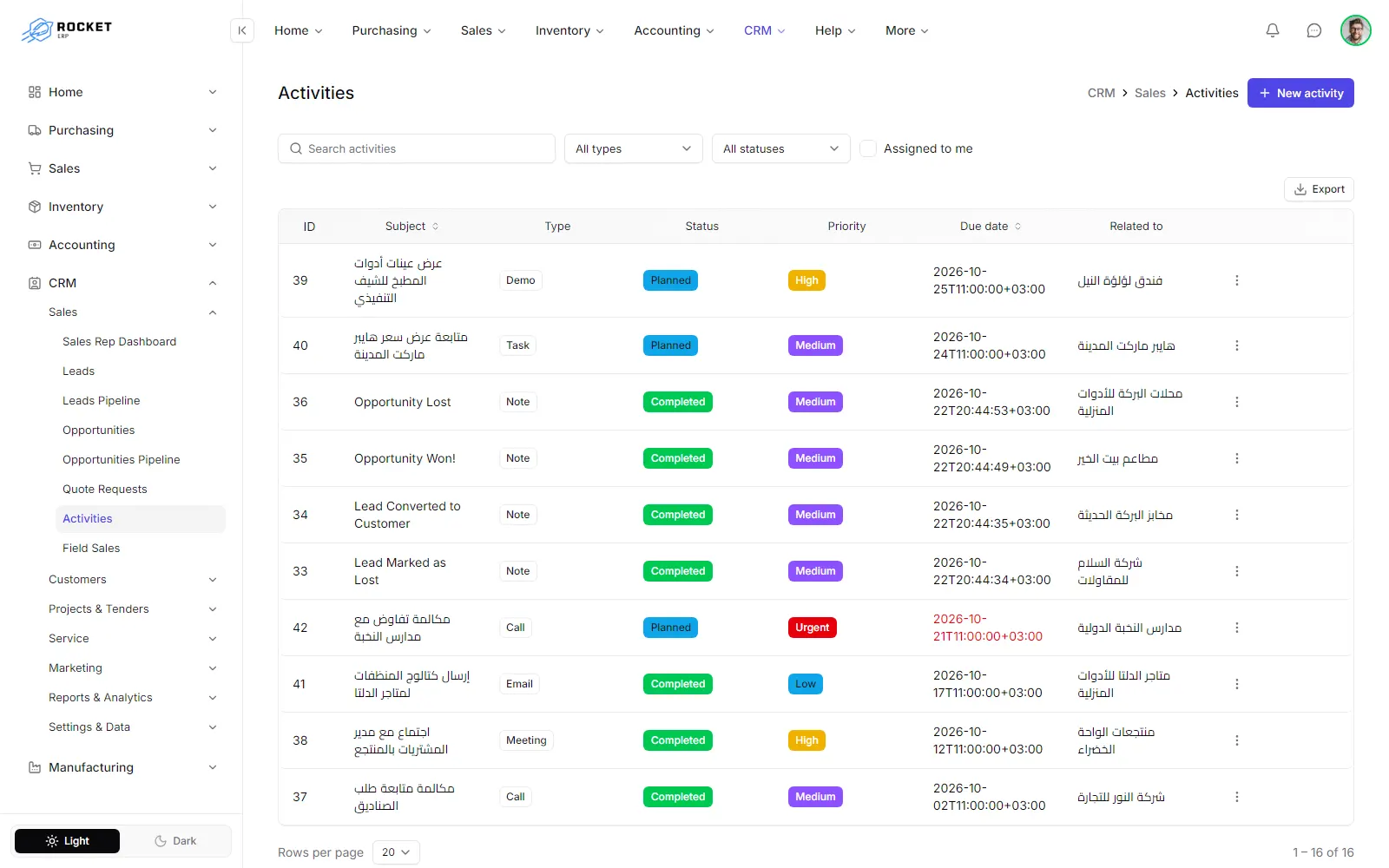
Task: Open the Purchasing top menu
Action: (x=392, y=30)
